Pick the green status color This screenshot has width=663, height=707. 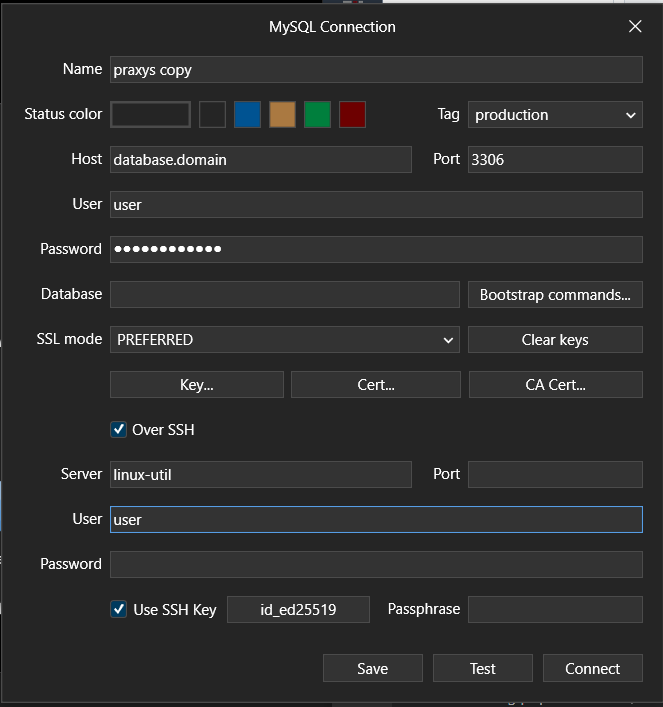coord(317,115)
